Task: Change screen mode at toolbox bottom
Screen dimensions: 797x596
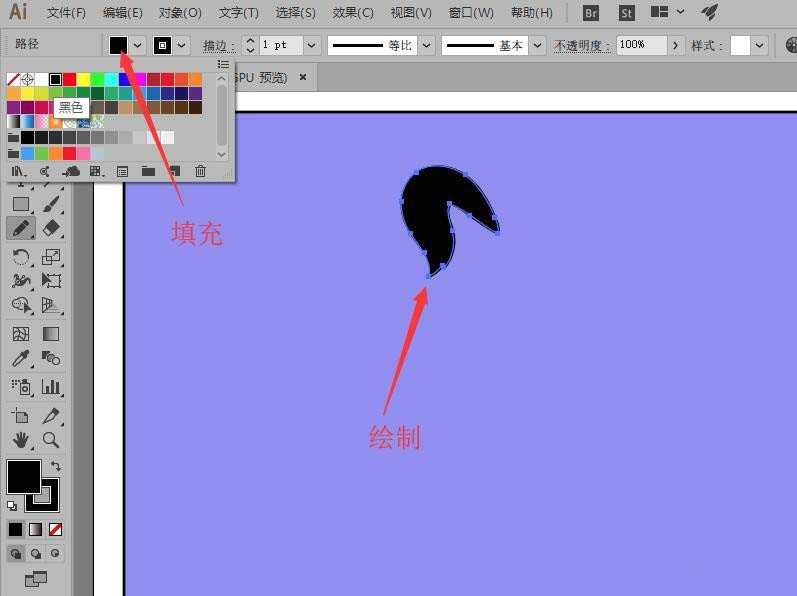Action: (x=36, y=578)
